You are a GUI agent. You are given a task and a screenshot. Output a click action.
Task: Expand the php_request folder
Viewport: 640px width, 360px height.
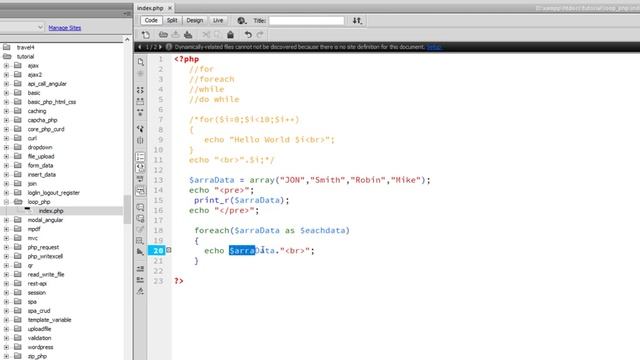click(6, 247)
